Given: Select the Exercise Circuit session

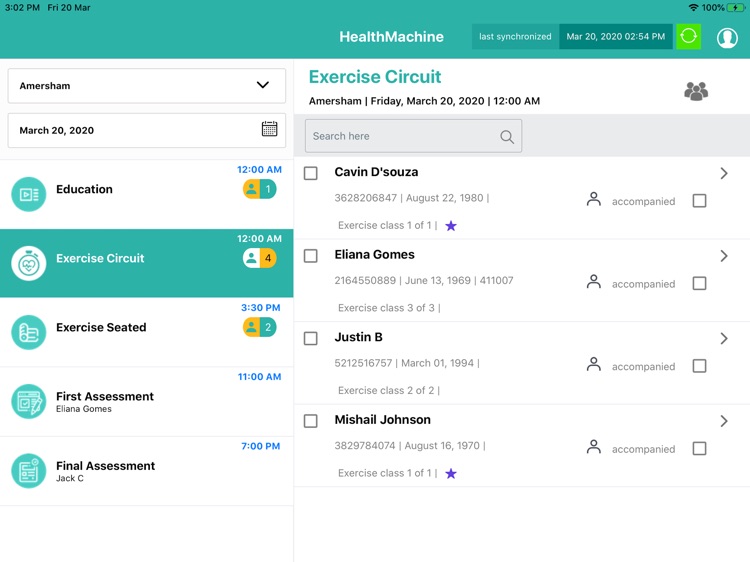Looking at the screenshot, I should 146,263.
